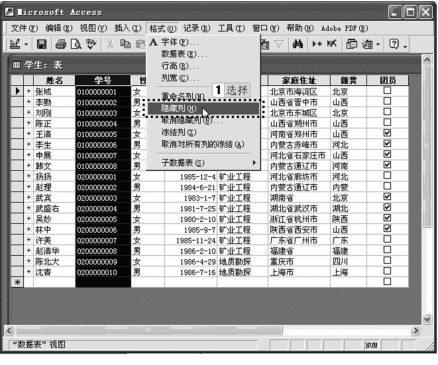Click the Save diskette icon

42,44
